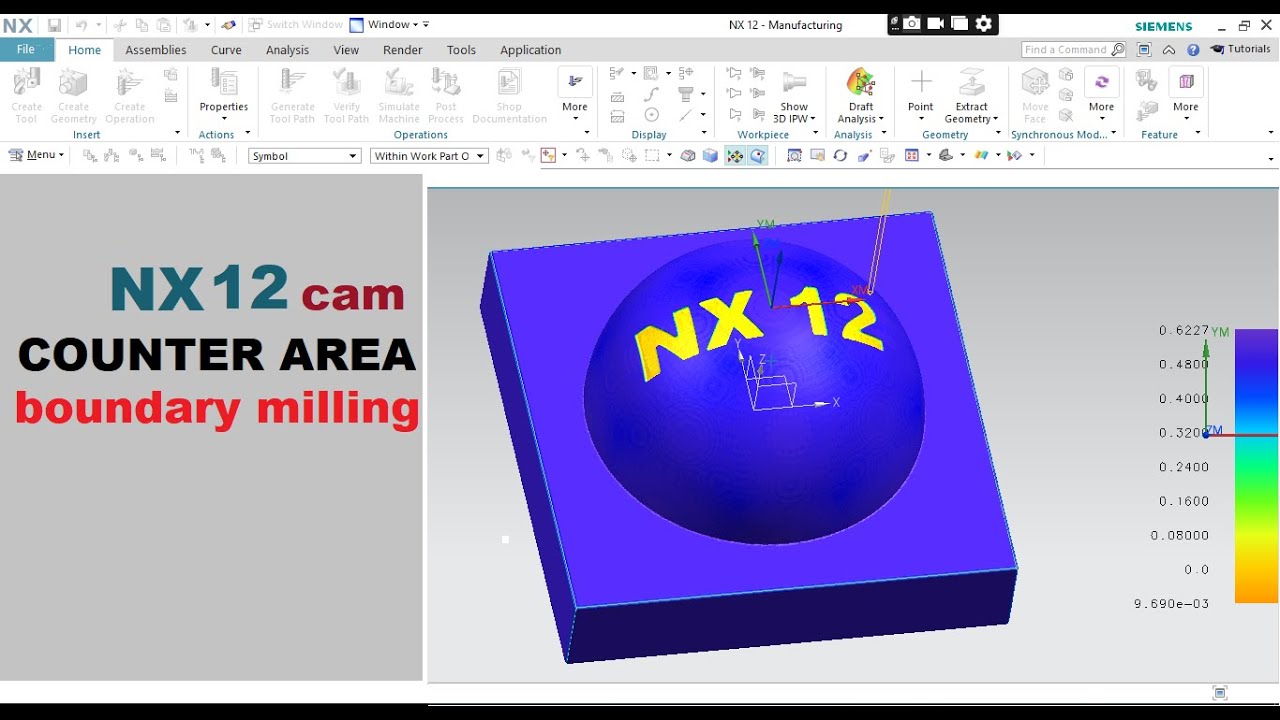Switch to the Analysis tab
This screenshot has width=1280, height=720.
[x=288, y=50]
